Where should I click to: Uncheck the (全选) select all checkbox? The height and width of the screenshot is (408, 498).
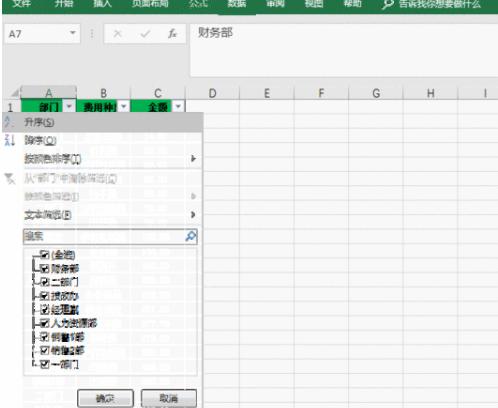pyautogui.click(x=45, y=255)
